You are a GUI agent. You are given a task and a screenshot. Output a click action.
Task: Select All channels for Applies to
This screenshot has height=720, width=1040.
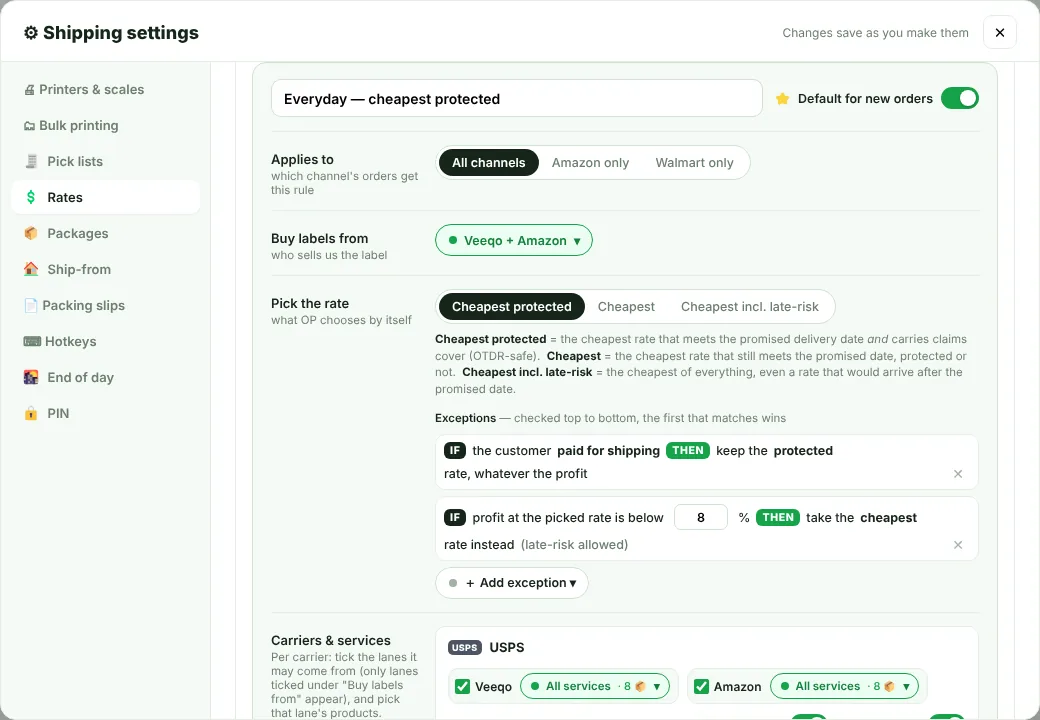489,162
